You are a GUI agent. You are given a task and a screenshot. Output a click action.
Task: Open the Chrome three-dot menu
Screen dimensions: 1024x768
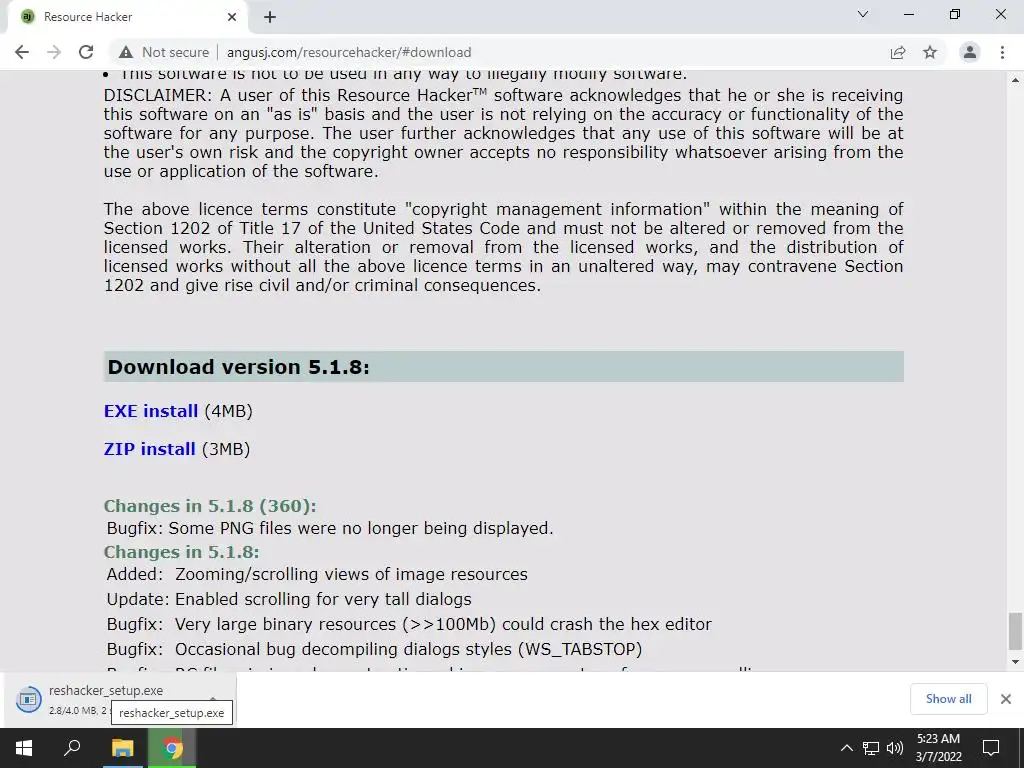[1002, 52]
